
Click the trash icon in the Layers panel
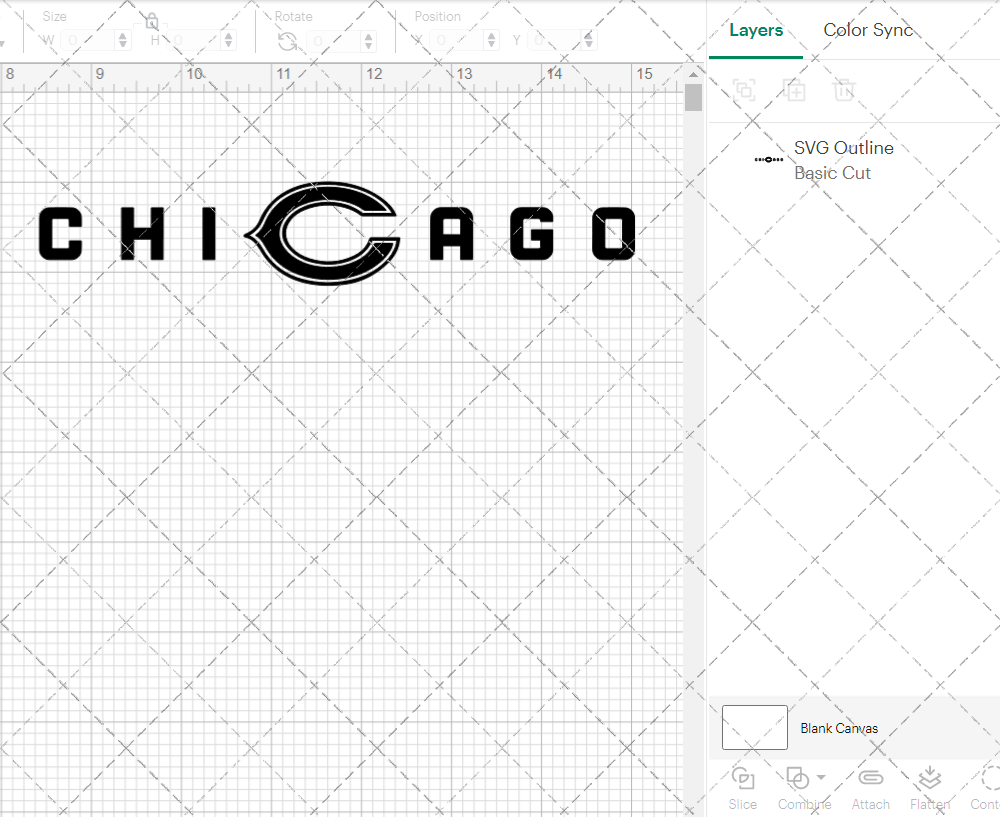(844, 91)
